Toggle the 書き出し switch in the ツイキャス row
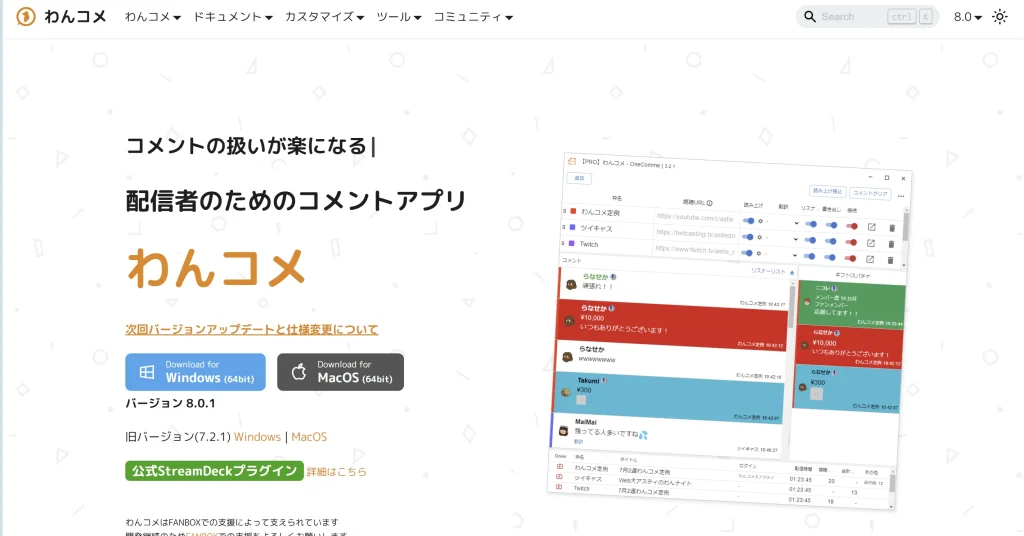The height and width of the screenshot is (536, 1024). 831,241
